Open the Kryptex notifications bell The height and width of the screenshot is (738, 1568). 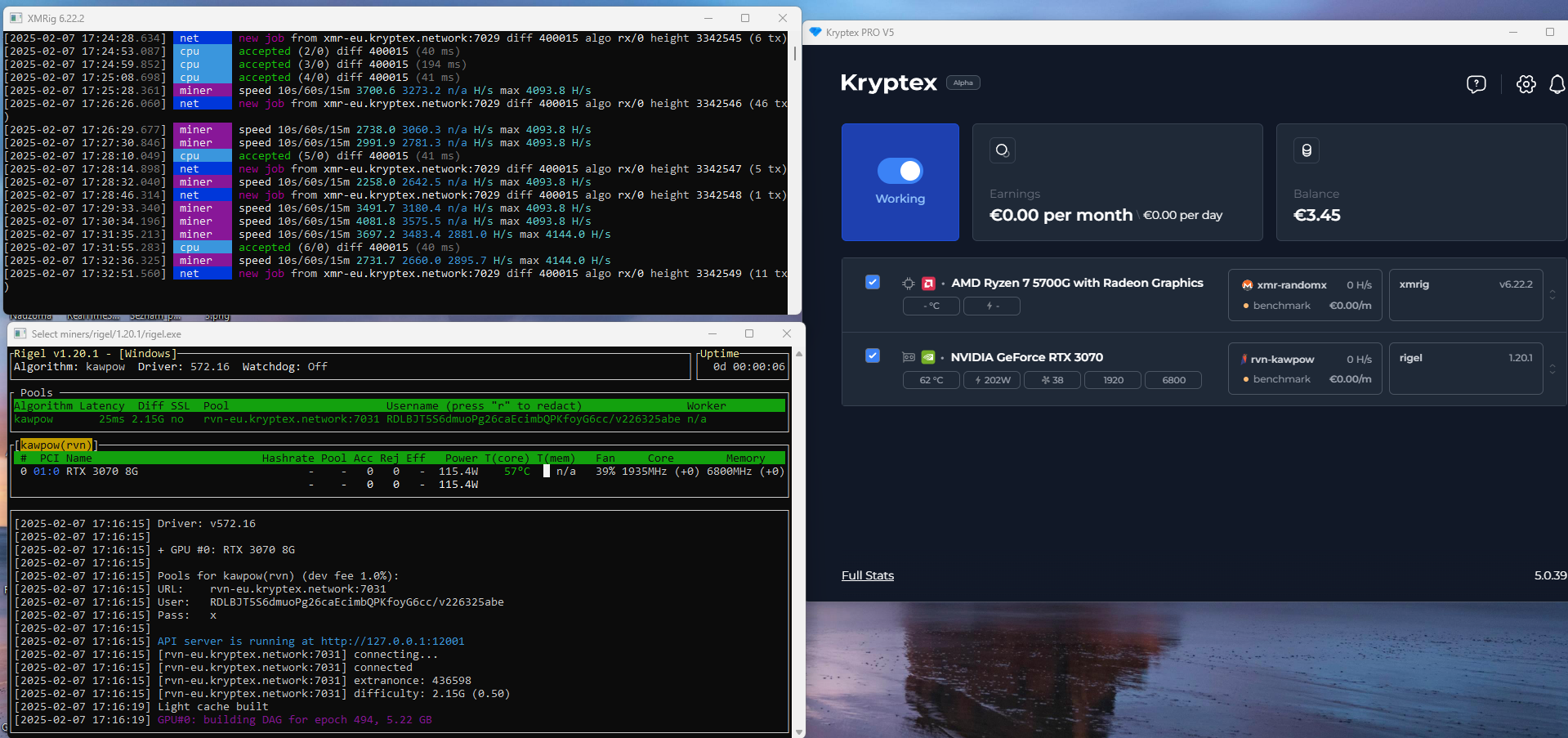click(x=1557, y=84)
